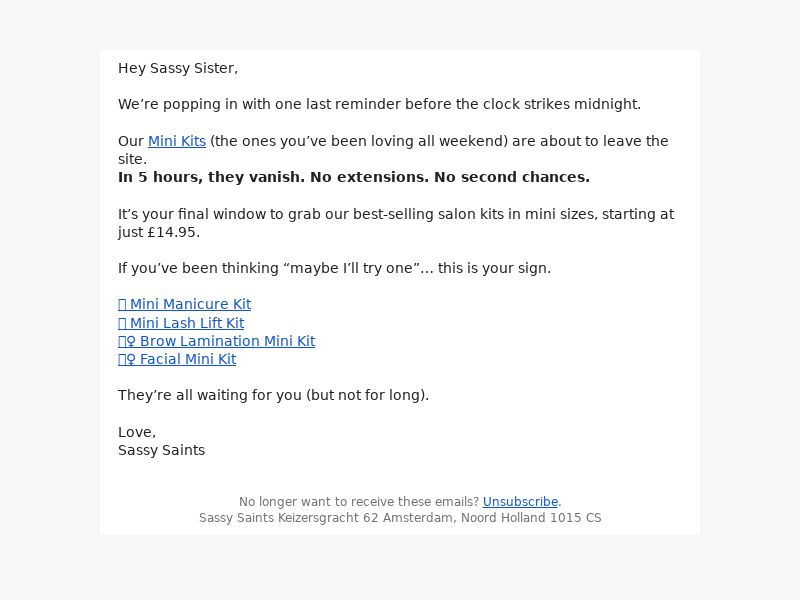The width and height of the screenshot is (800, 600).
Task: Click the emoji icon before Facial Mini Kit
Action: coord(127,360)
